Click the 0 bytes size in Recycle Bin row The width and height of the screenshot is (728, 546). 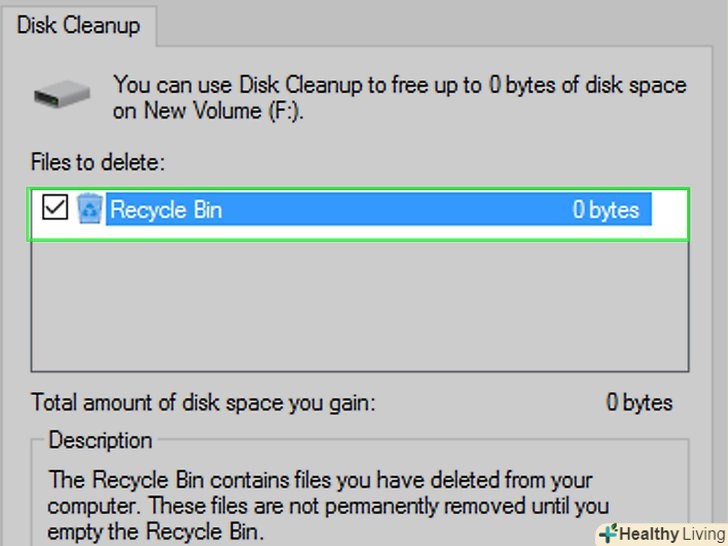click(x=605, y=210)
